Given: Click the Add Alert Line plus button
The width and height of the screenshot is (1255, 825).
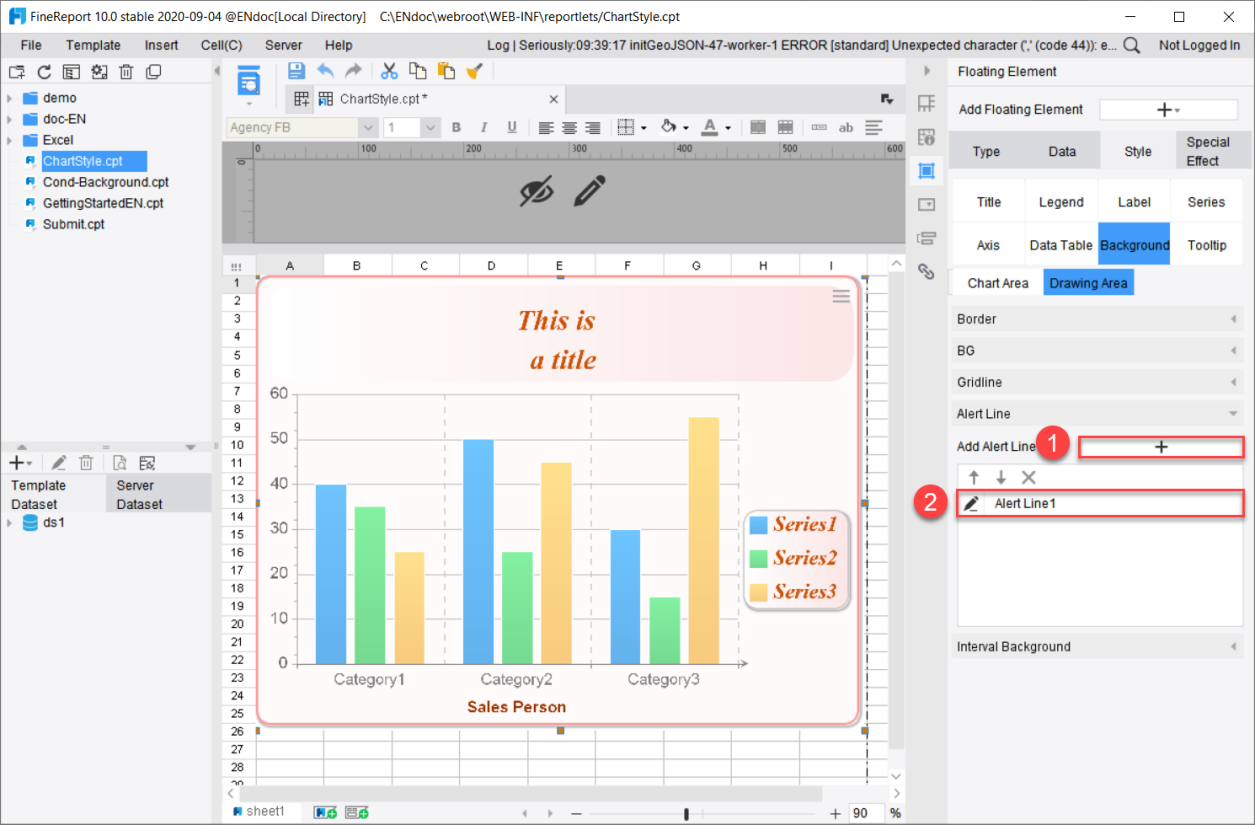Looking at the screenshot, I should click(1161, 447).
